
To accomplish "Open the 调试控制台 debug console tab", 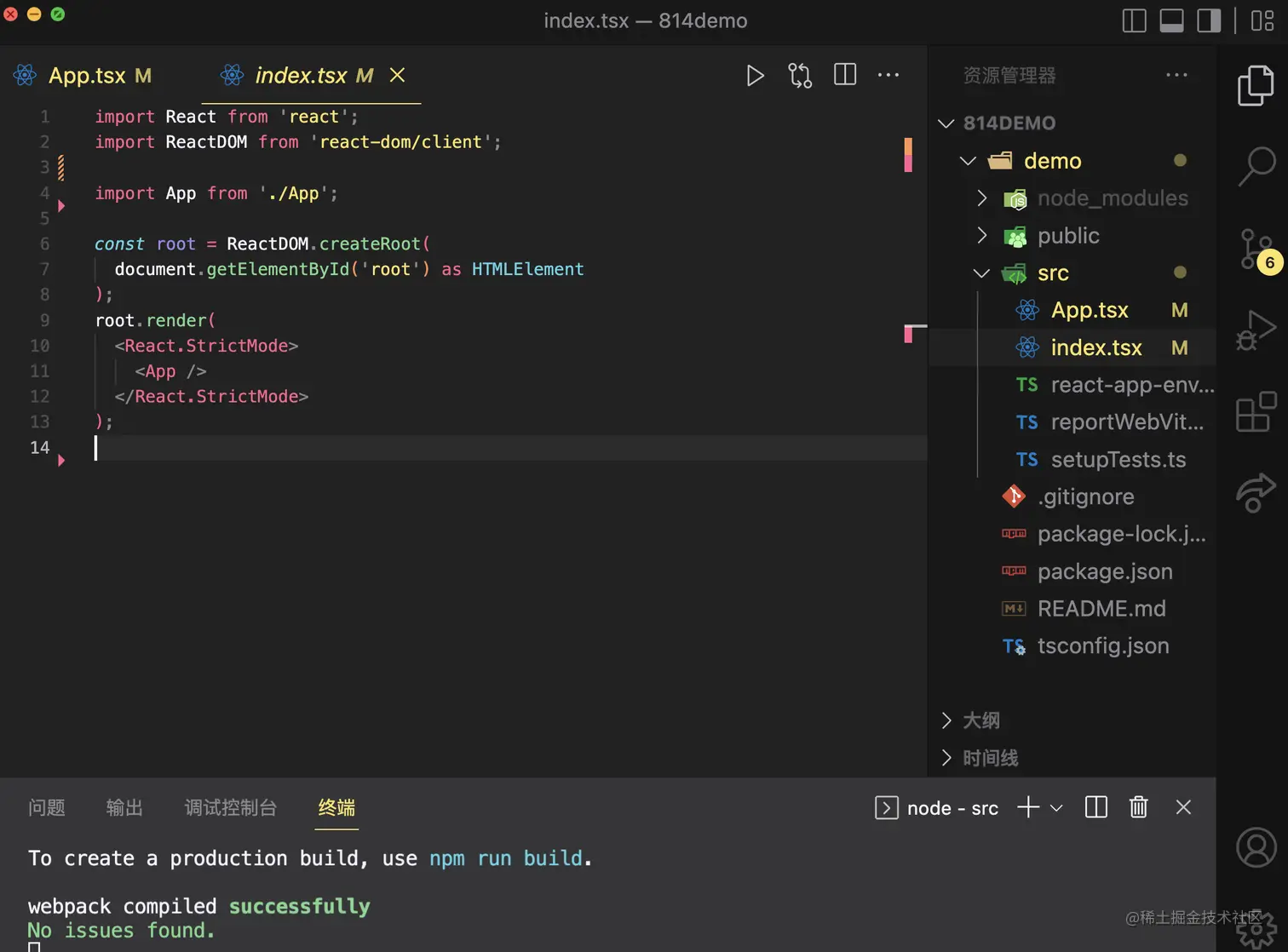I will tap(231, 807).
